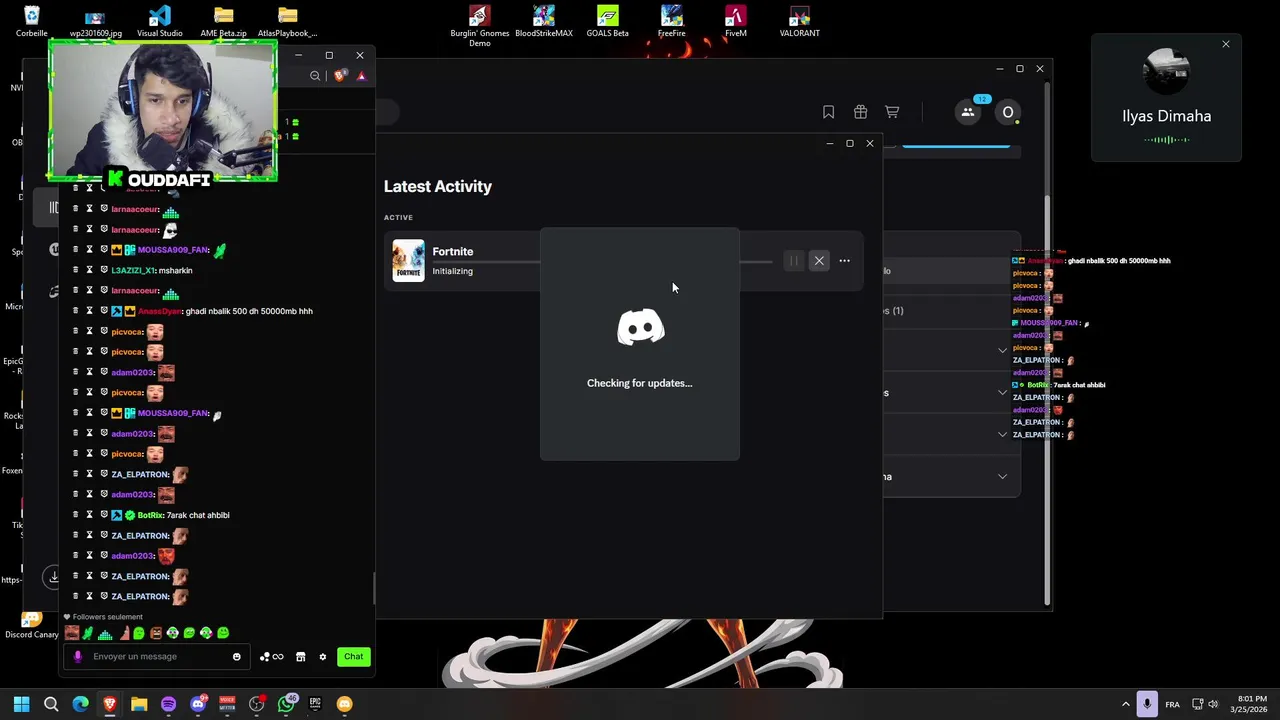Open the channel points infinity icon

[271, 657]
